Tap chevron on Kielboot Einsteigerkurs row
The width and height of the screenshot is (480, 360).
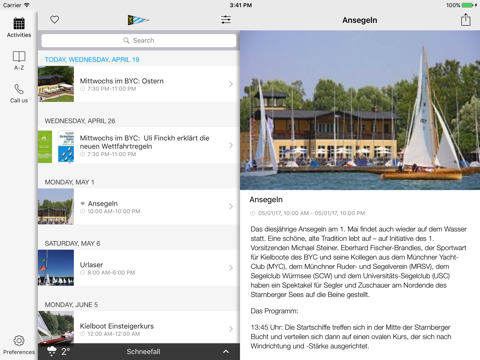coord(231,329)
